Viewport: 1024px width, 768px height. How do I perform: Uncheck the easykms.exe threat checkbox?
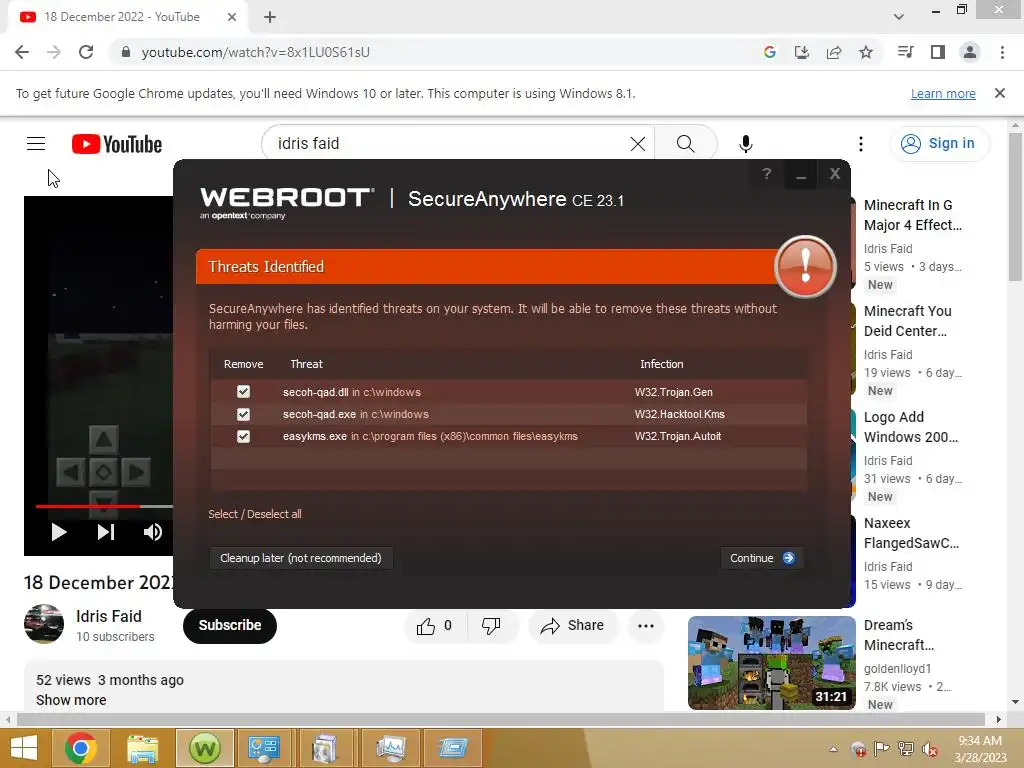click(x=243, y=436)
